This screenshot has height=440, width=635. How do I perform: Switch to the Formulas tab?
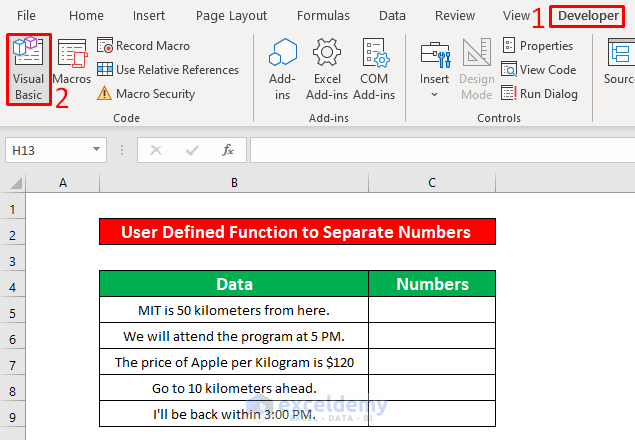click(x=323, y=16)
